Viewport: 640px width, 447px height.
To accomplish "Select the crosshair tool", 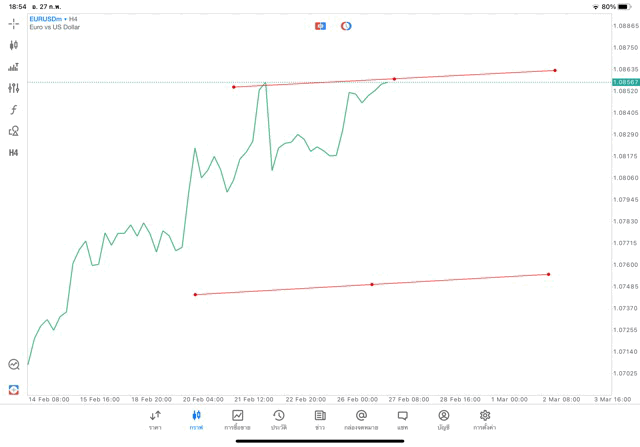I will (14, 23).
